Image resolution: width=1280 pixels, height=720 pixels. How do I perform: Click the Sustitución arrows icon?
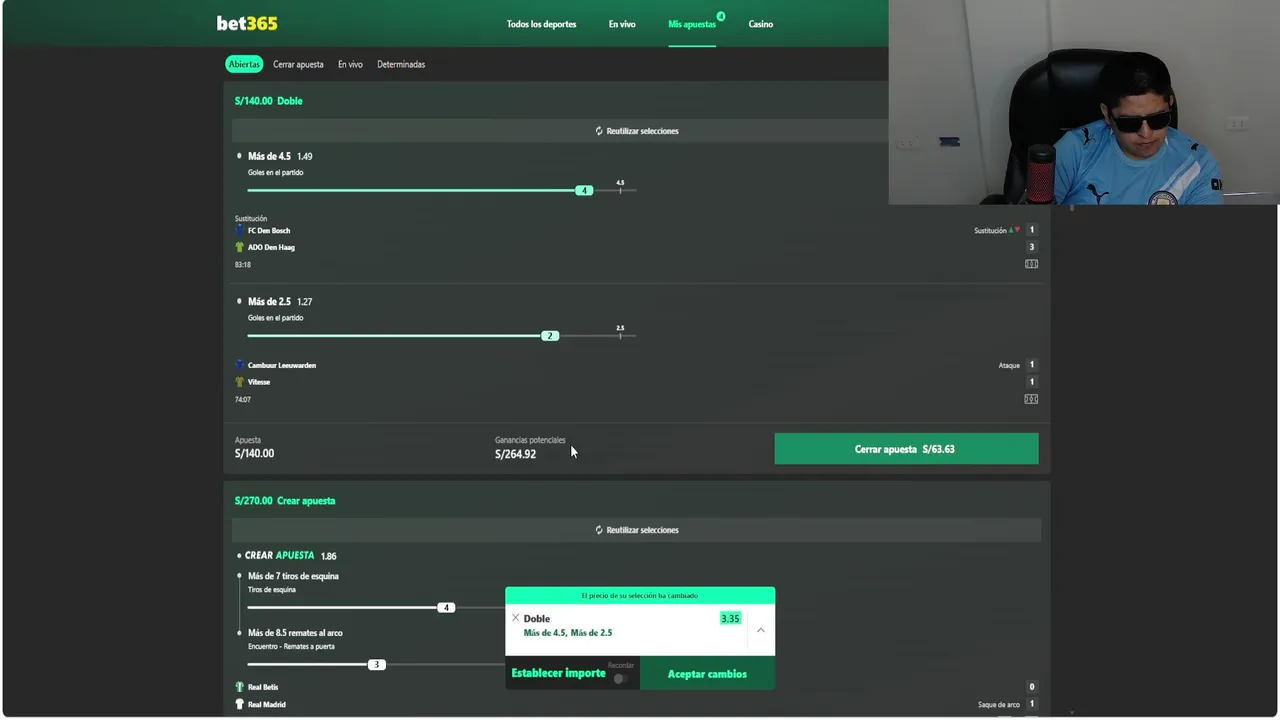(1014, 230)
